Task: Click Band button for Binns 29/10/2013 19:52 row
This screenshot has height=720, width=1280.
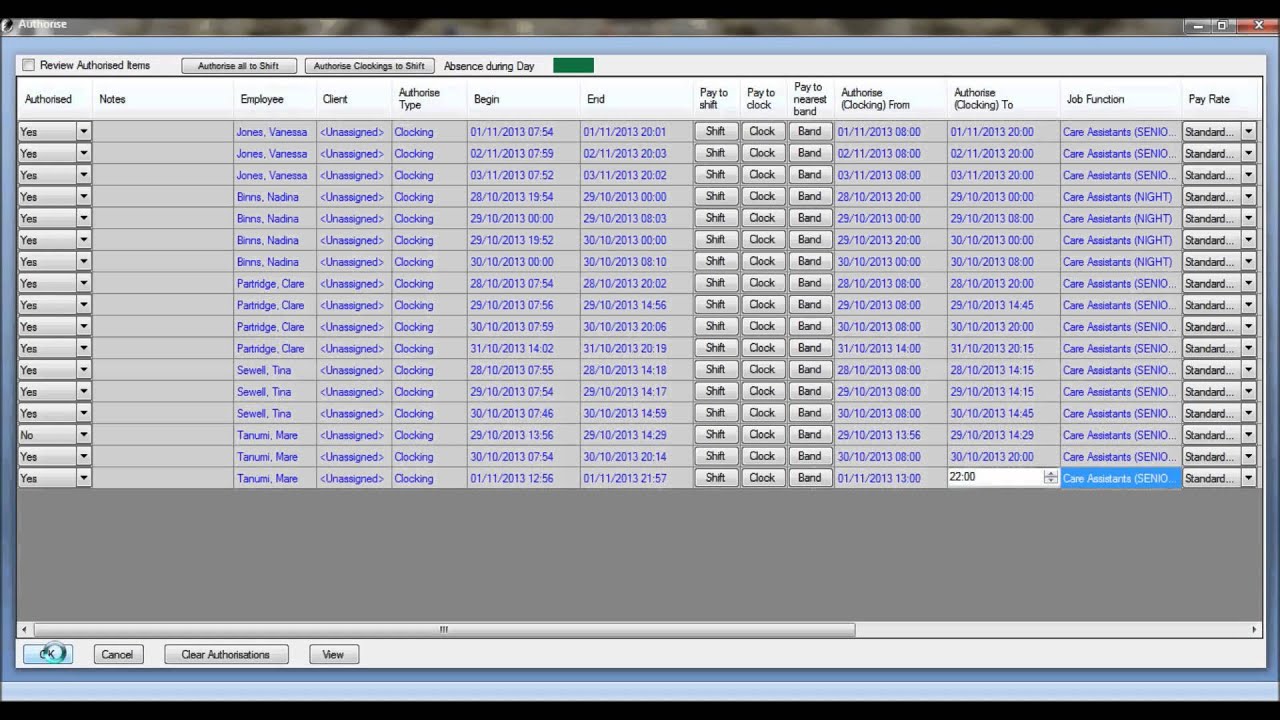Action: [809, 239]
